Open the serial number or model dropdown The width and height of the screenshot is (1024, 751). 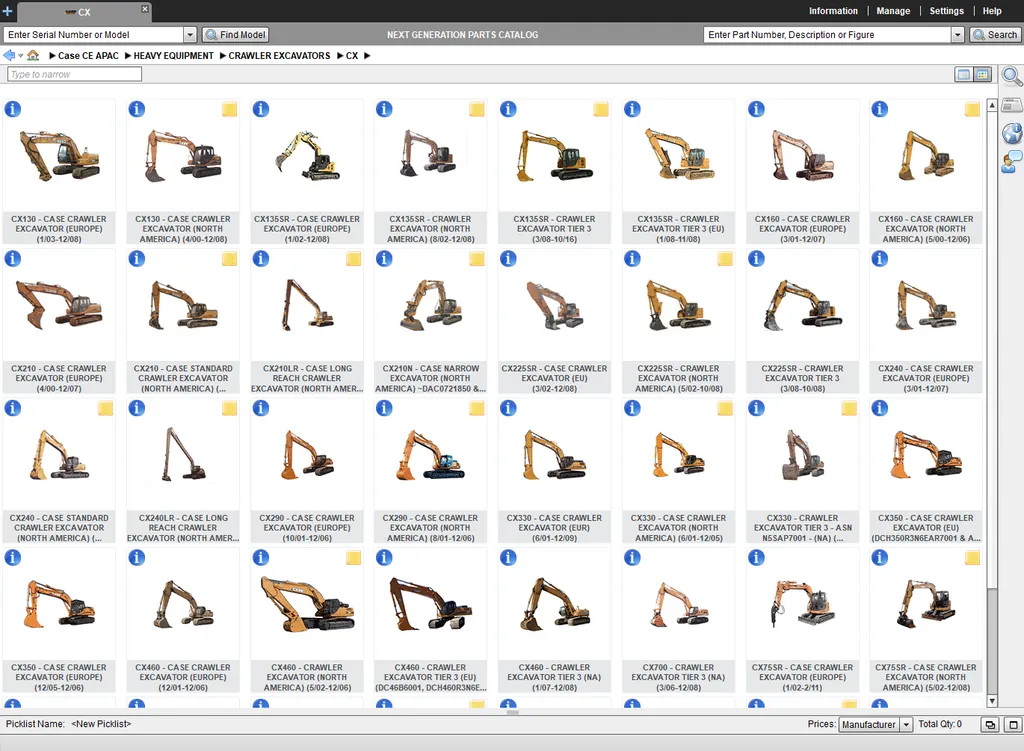189,35
